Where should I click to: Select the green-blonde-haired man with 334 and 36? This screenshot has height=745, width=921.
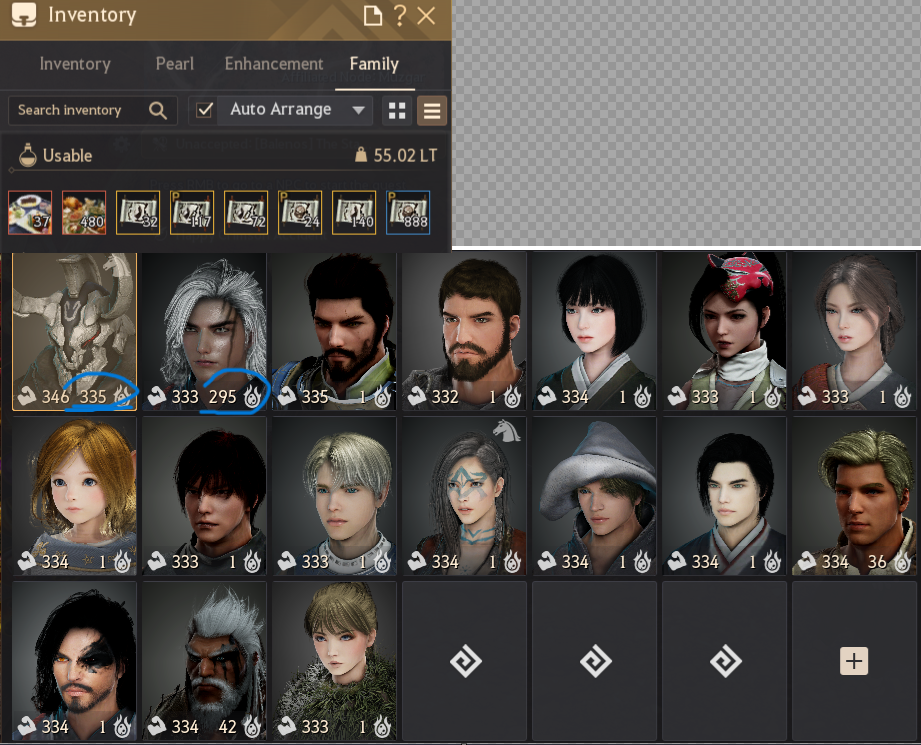(x=855, y=496)
